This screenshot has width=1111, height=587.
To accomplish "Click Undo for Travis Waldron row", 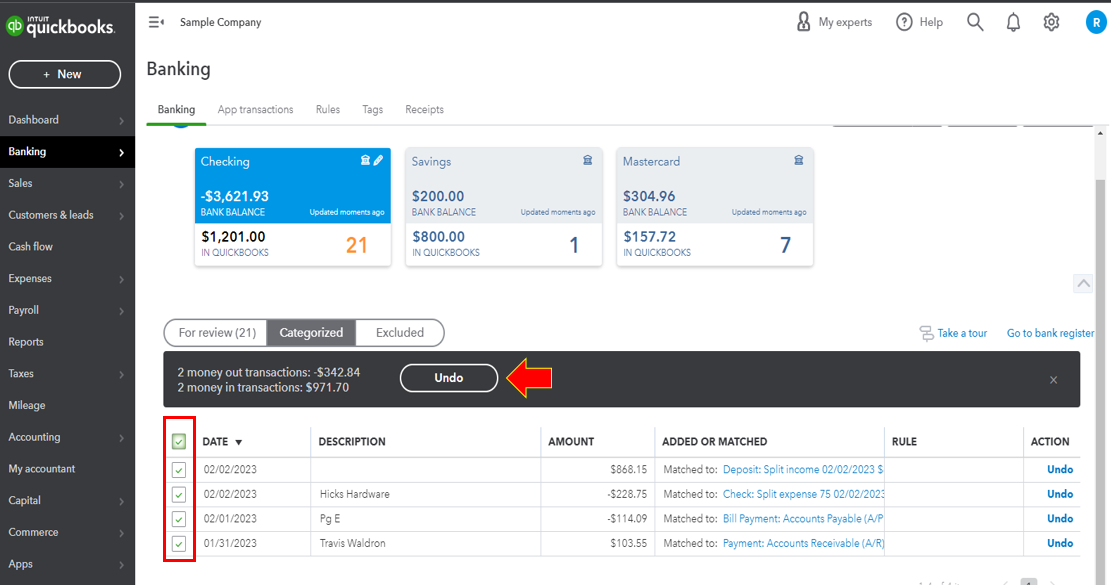I will pos(1060,544).
